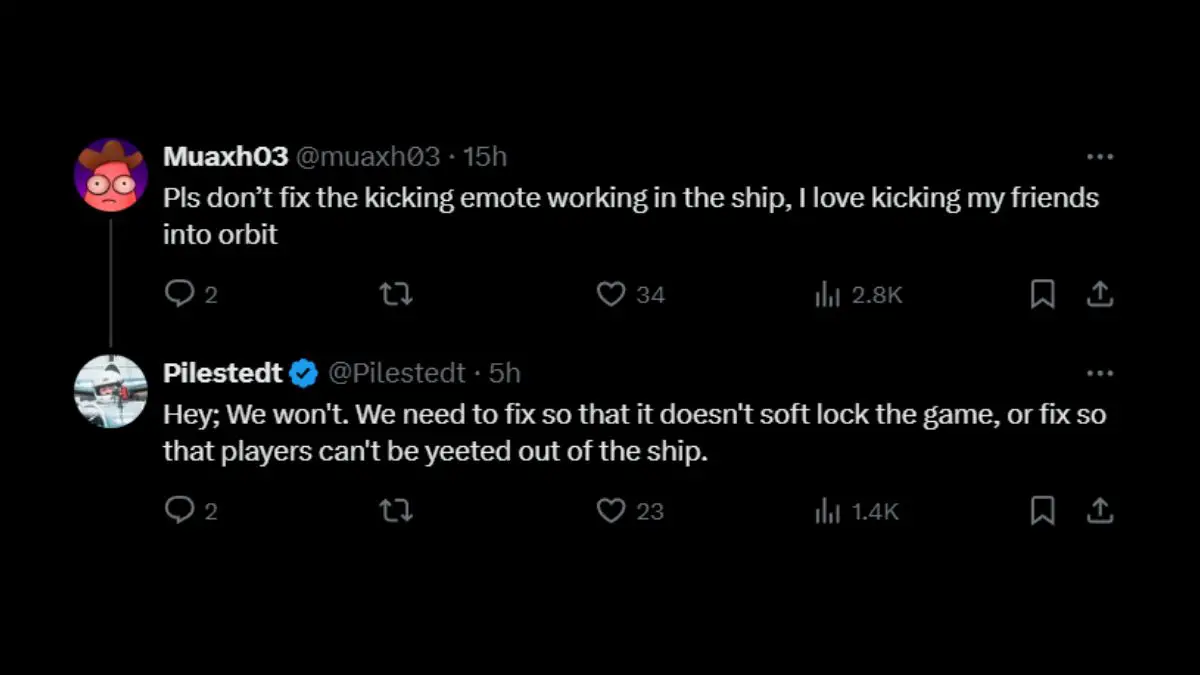The image size is (1200, 675).
Task: Retweet Muaxh03's post about the kicking emote
Action: coord(396,294)
